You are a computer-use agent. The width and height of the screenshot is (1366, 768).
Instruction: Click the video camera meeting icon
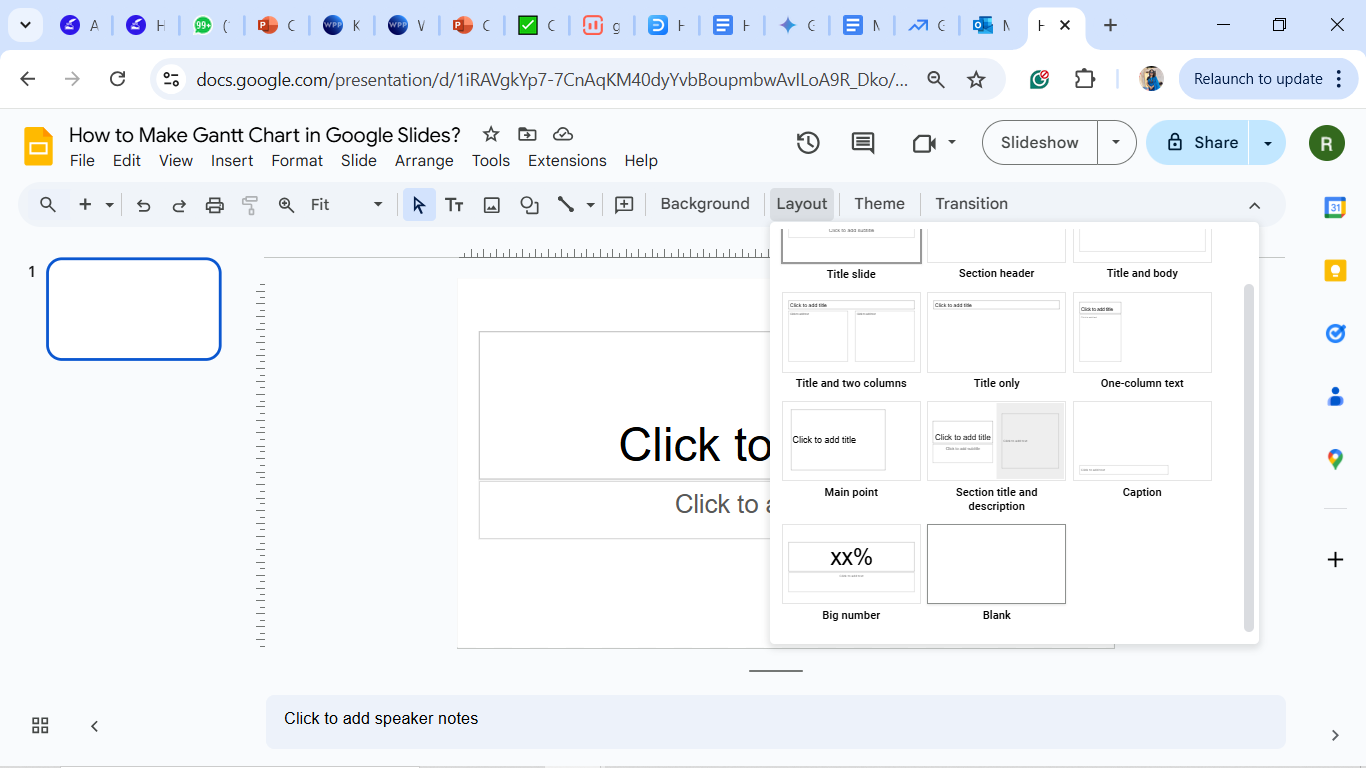(924, 143)
